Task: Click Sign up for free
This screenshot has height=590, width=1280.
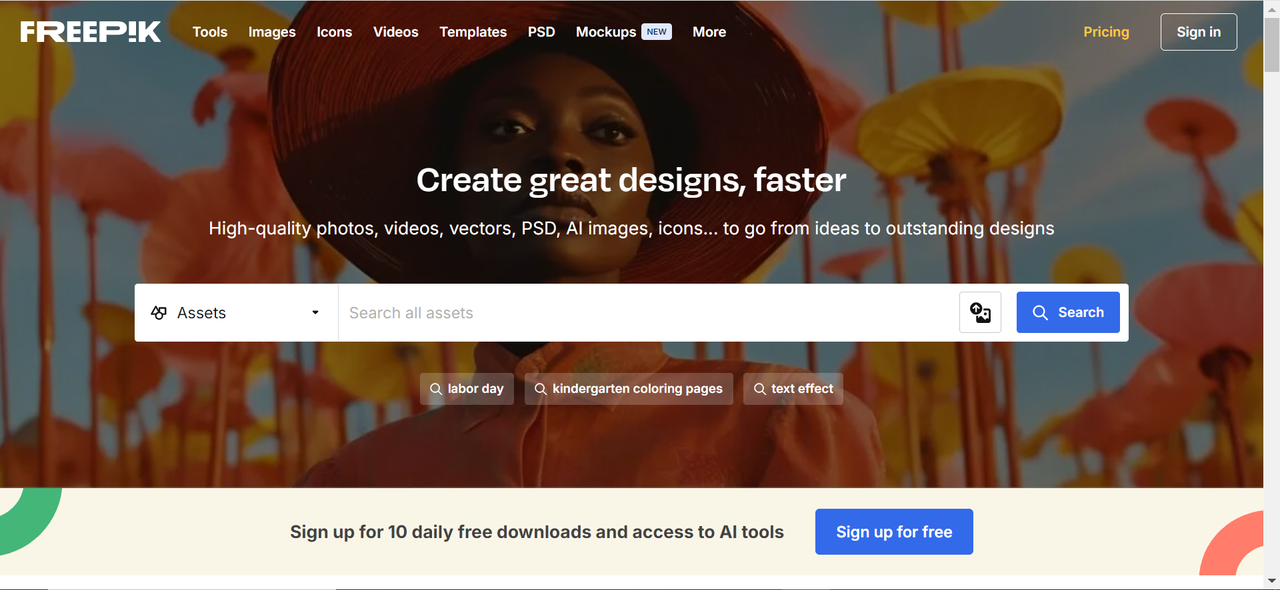Action: pyautogui.click(x=894, y=532)
